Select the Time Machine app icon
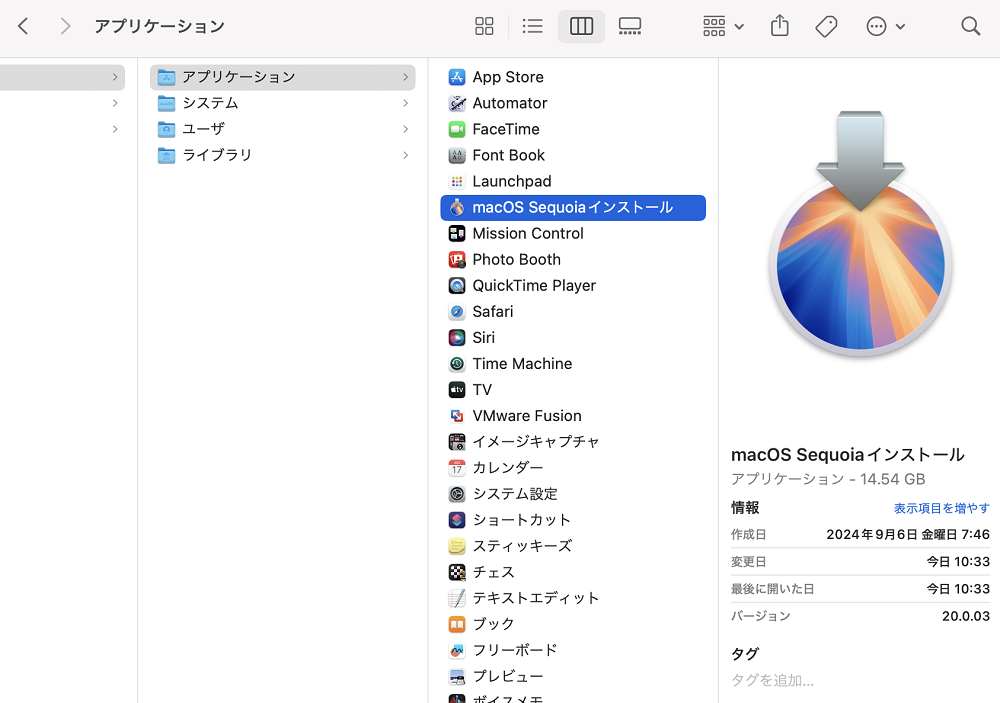The width and height of the screenshot is (1000, 703). (457, 364)
